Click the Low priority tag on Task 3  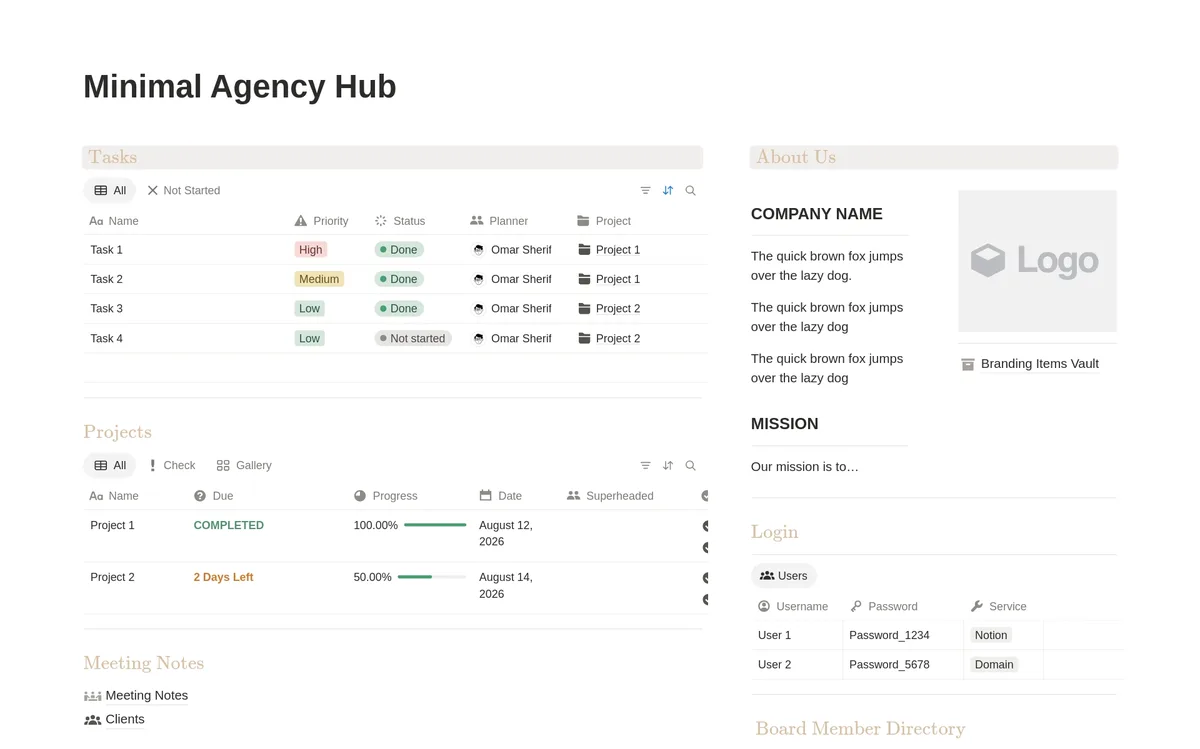[x=310, y=309]
